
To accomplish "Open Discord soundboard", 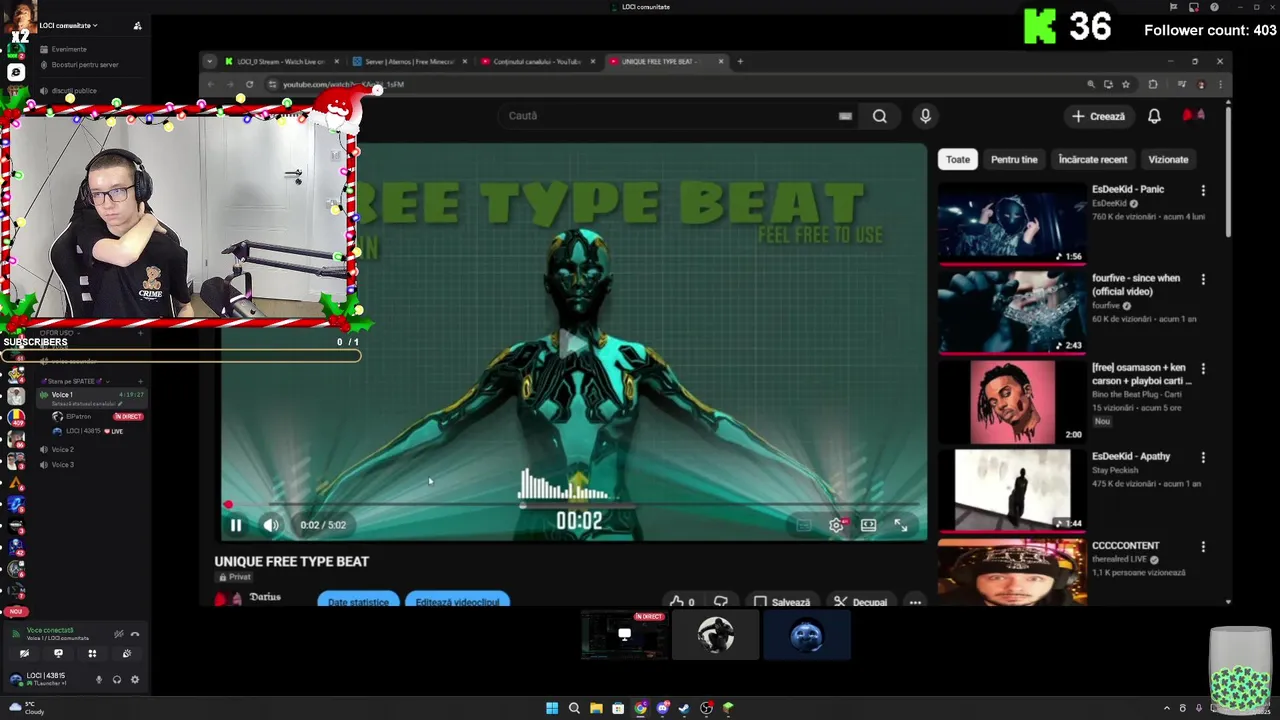I will (126, 654).
